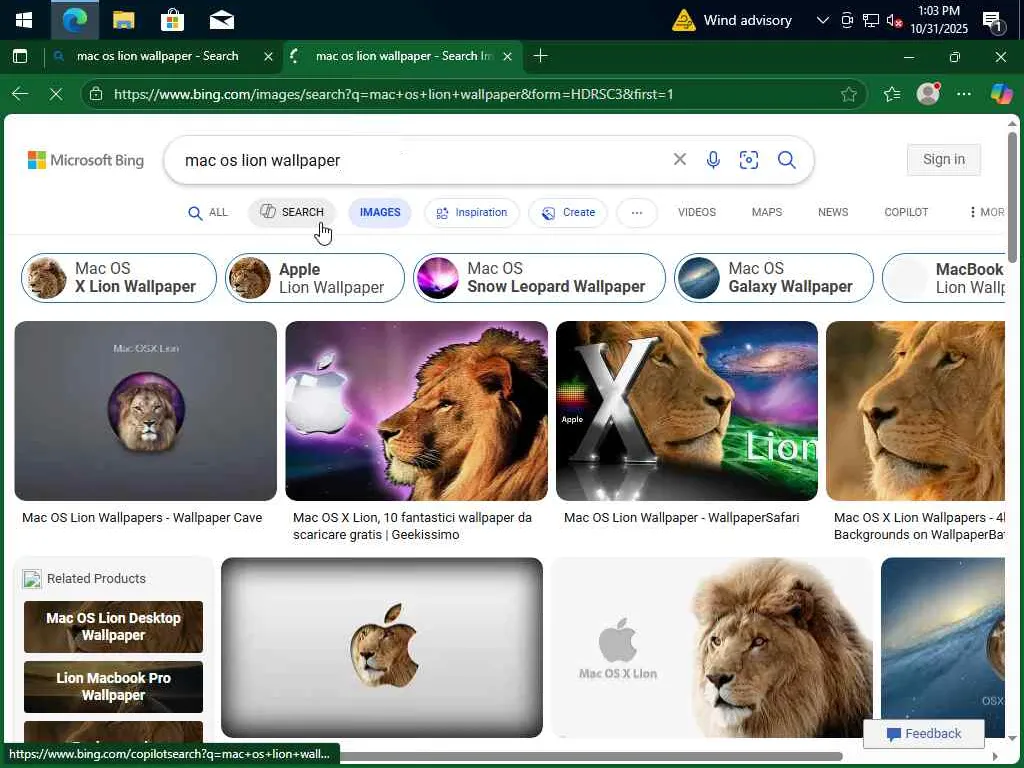Image resolution: width=1024 pixels, height=768 pixels.
Task: Open a new browser tab
Action: tap(540, 56)
